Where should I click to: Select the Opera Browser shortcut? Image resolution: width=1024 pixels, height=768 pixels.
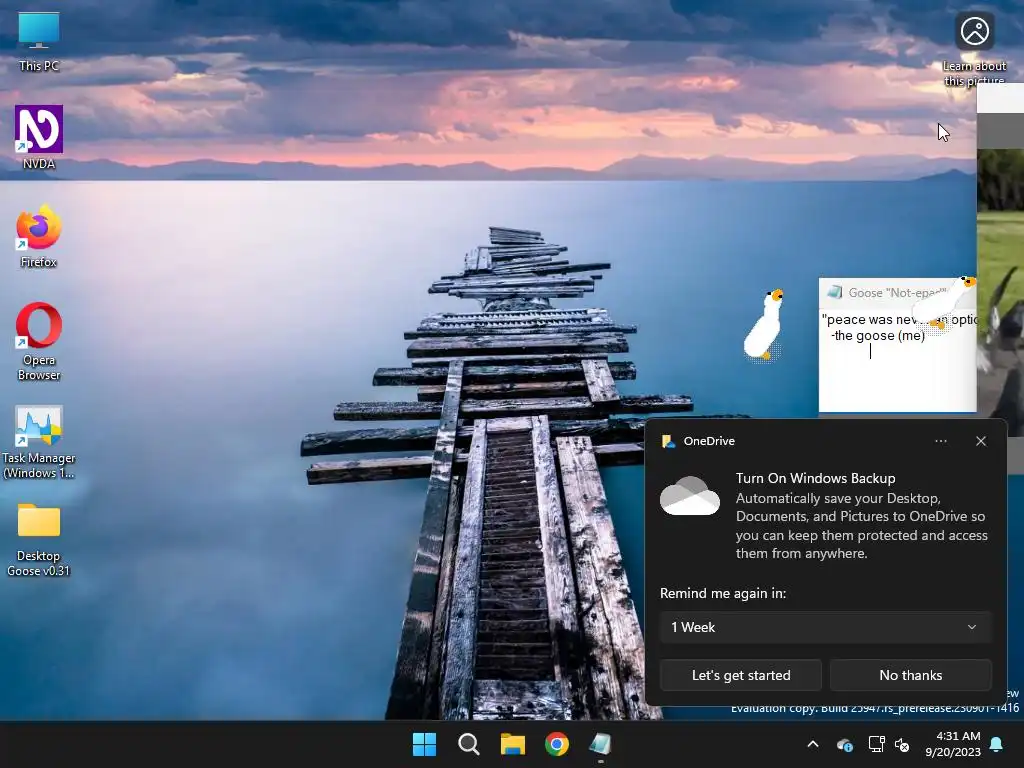39,340
